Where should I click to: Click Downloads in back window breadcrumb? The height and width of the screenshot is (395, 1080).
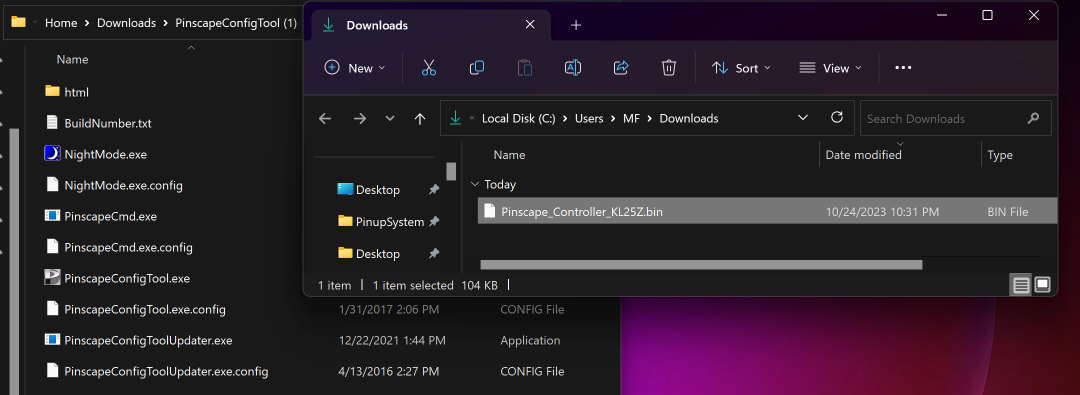pyautogui.click(x=126, y=23)
